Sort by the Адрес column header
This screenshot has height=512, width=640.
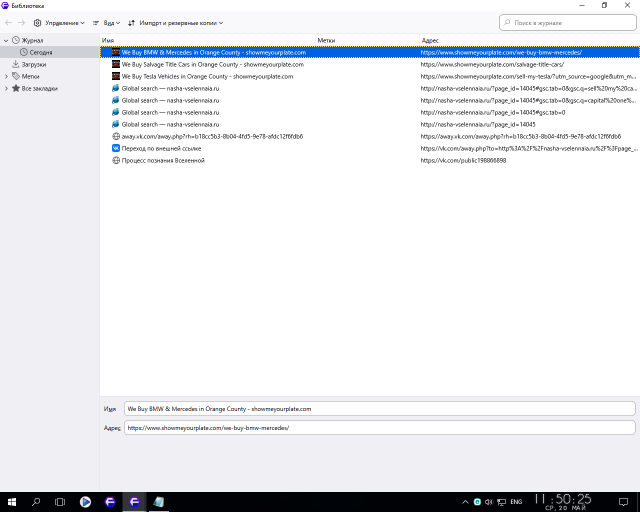click(530, 40)
